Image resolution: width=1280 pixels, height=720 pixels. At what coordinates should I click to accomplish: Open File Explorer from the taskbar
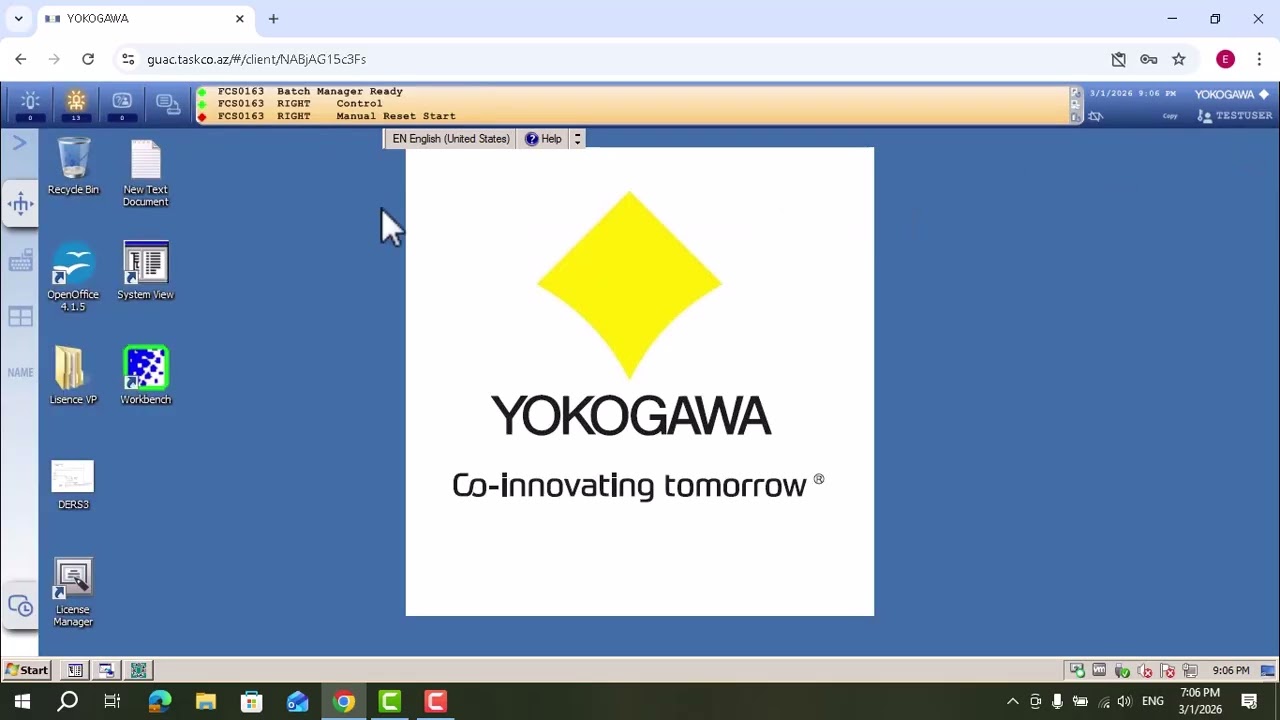206,701
